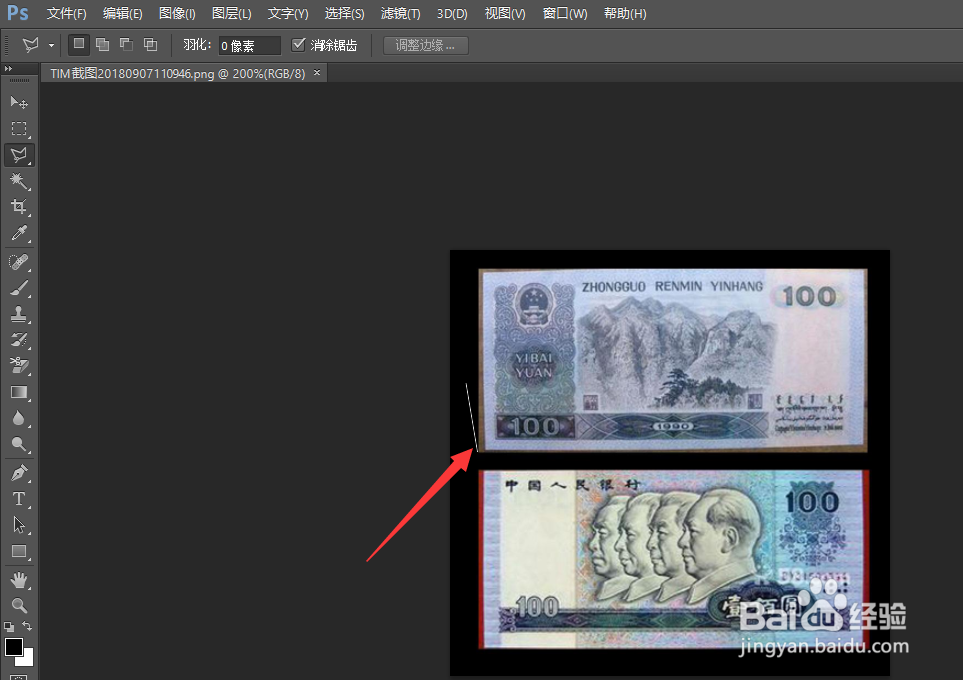Select the Crop tool
The height and width of the screenshot is (680, 963).
click(x=18, y=207)
